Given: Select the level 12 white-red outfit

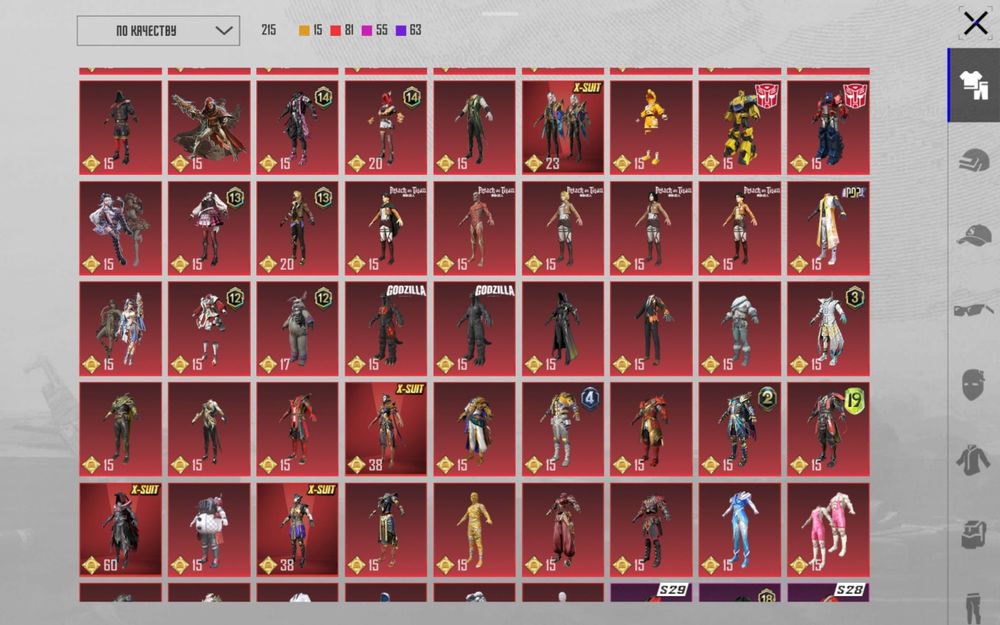Looking at the screenshot, I should point(209,329).
